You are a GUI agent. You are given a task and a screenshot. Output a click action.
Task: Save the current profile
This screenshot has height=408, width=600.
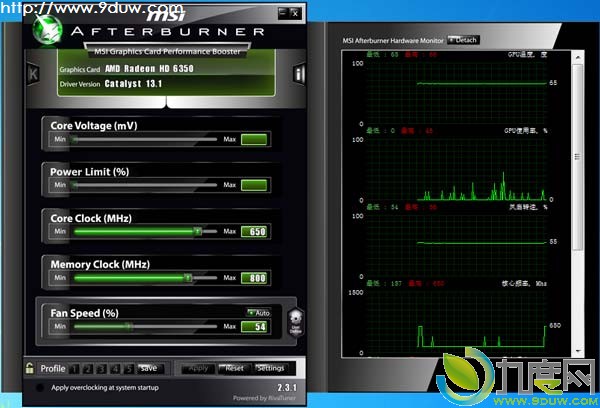[x=150, y=368]
